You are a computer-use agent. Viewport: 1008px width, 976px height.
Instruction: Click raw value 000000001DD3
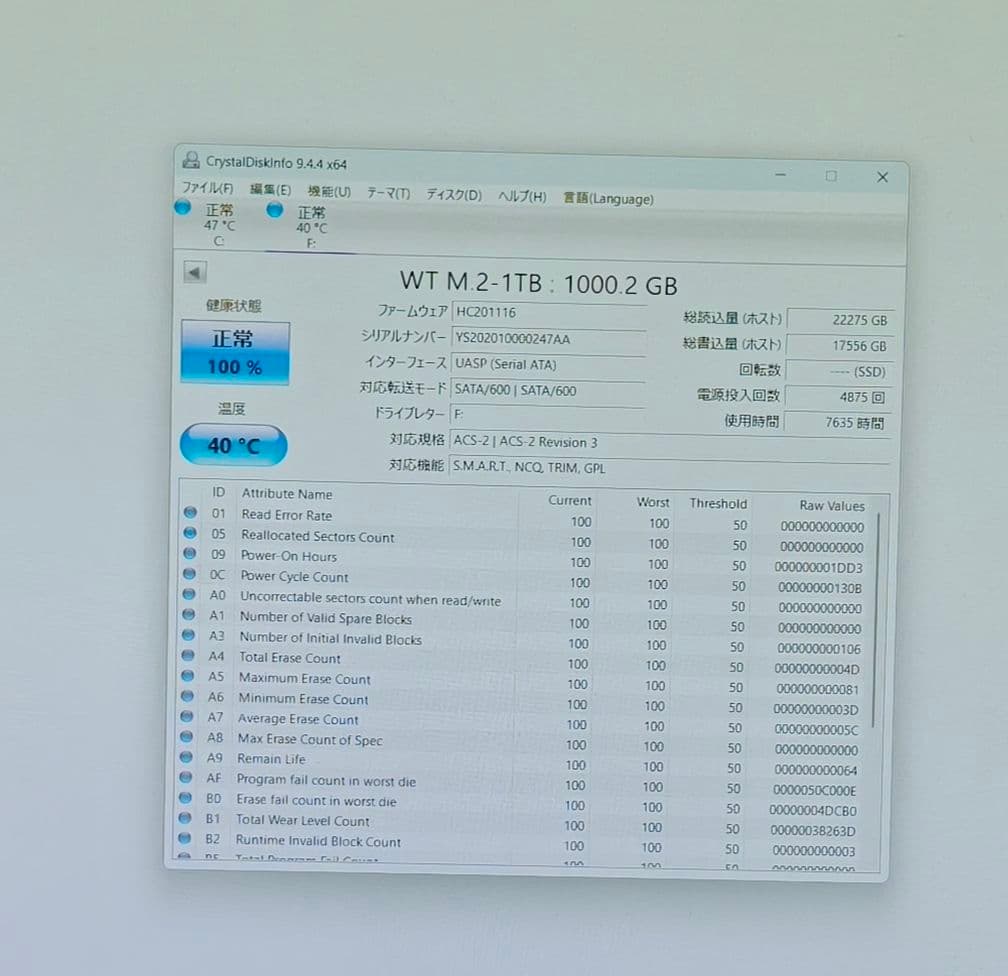tap(818, 568)
